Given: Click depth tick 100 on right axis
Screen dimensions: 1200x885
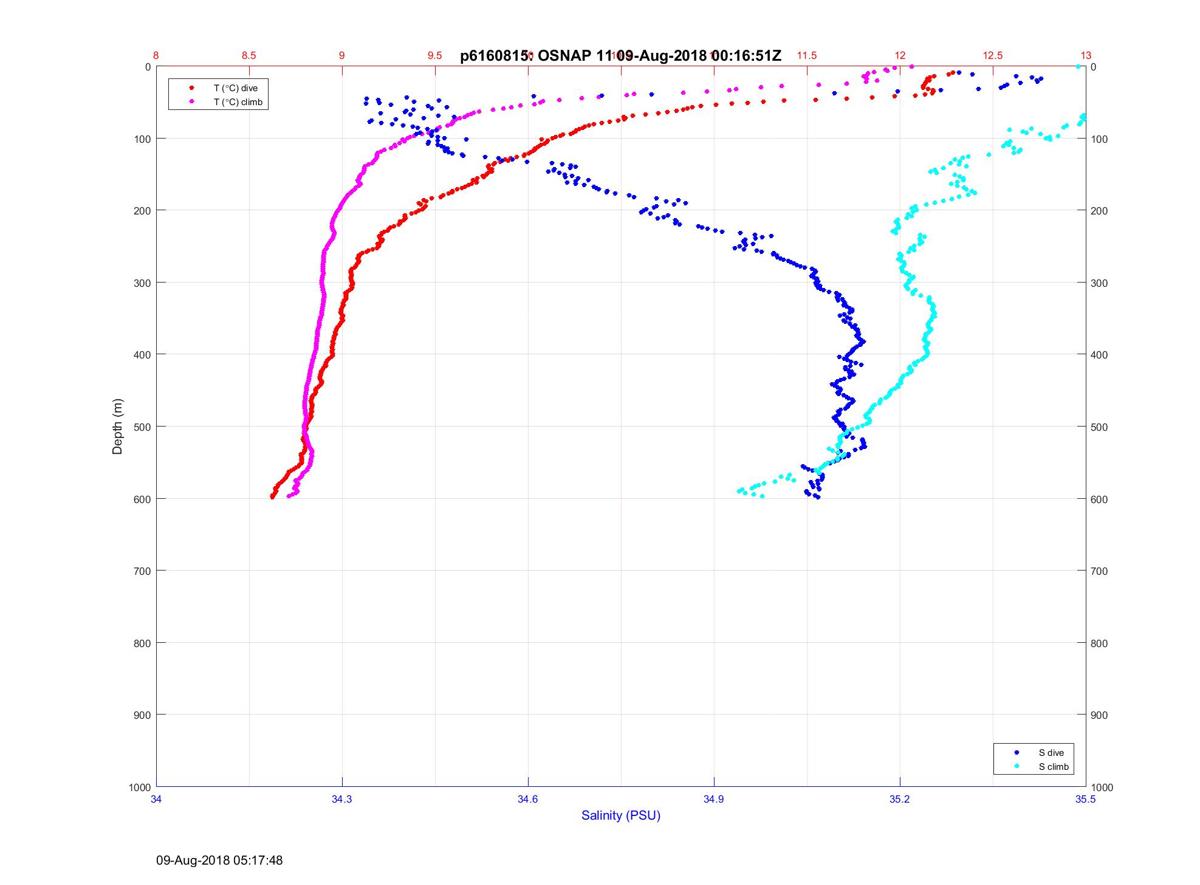Looking at the screenshot, I should [x=1100, y=139].
